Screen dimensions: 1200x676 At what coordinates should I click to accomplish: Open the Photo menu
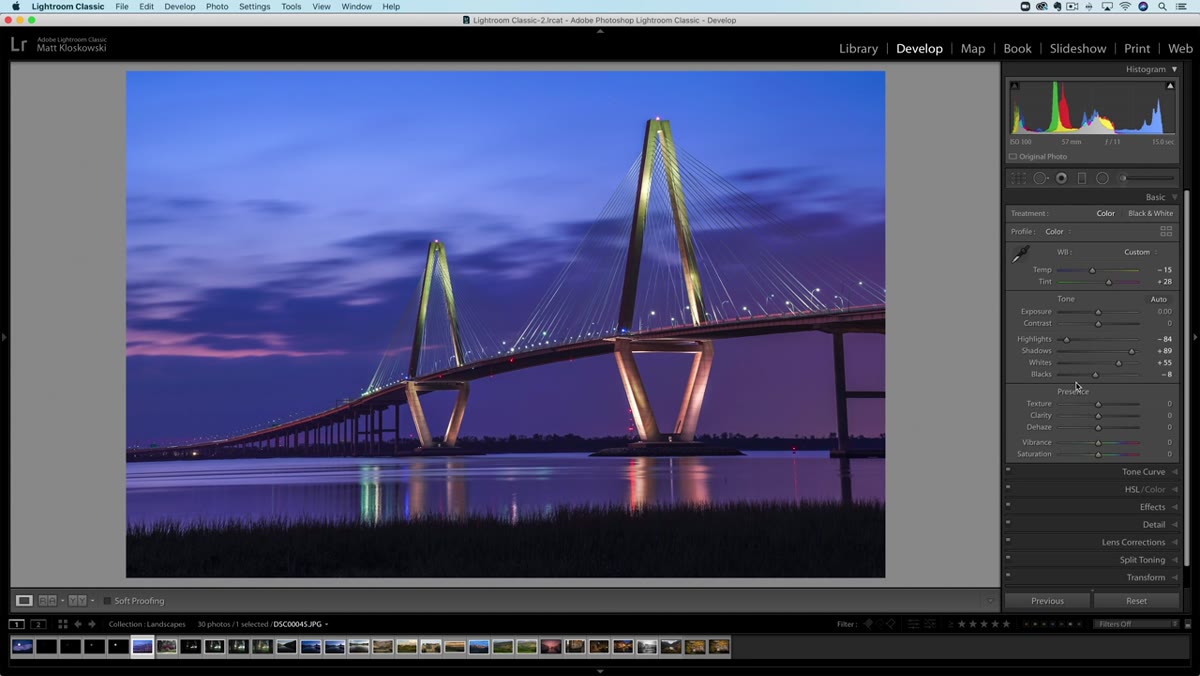pos(217,6)
